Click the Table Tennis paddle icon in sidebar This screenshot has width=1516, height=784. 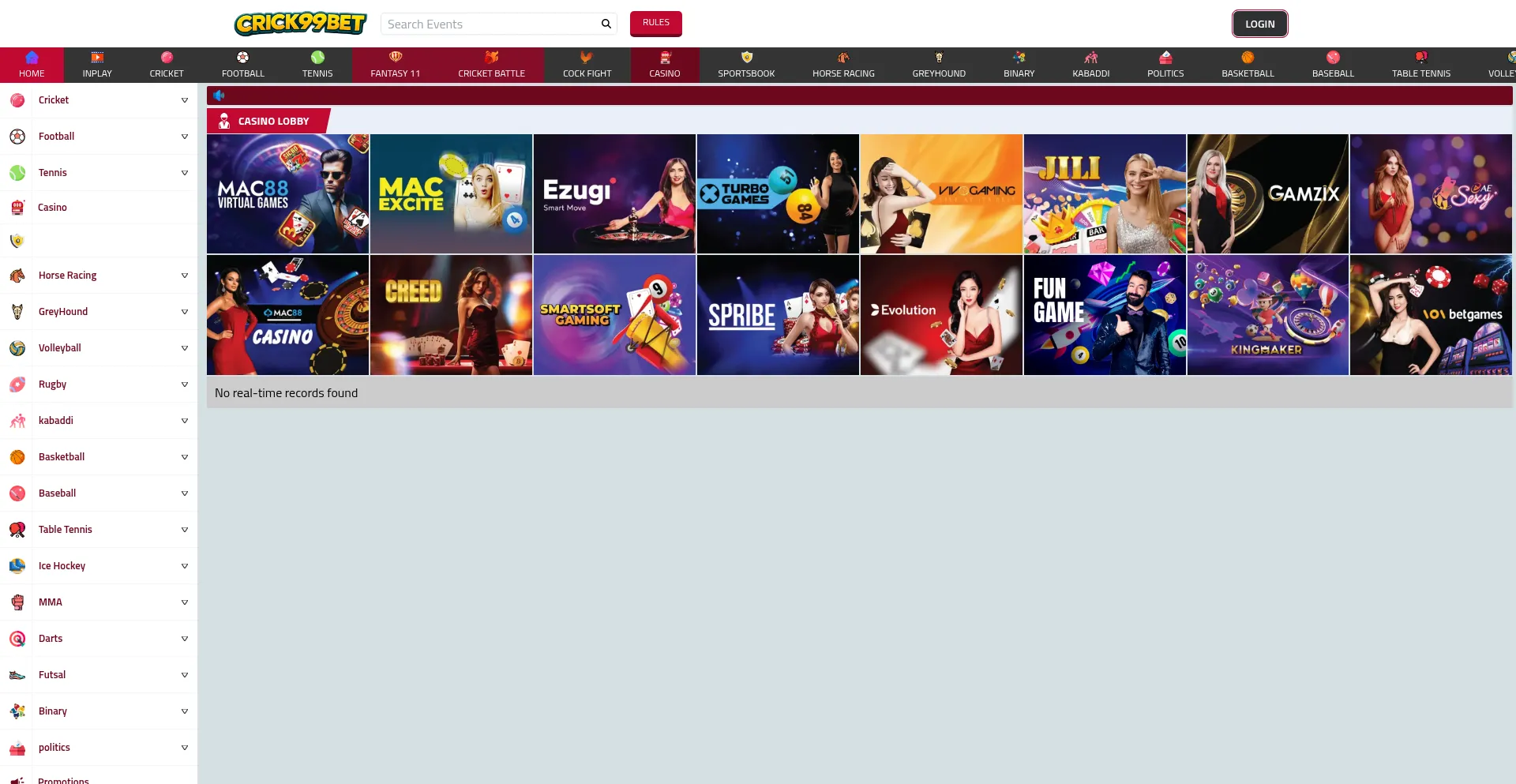coord(17,530)
